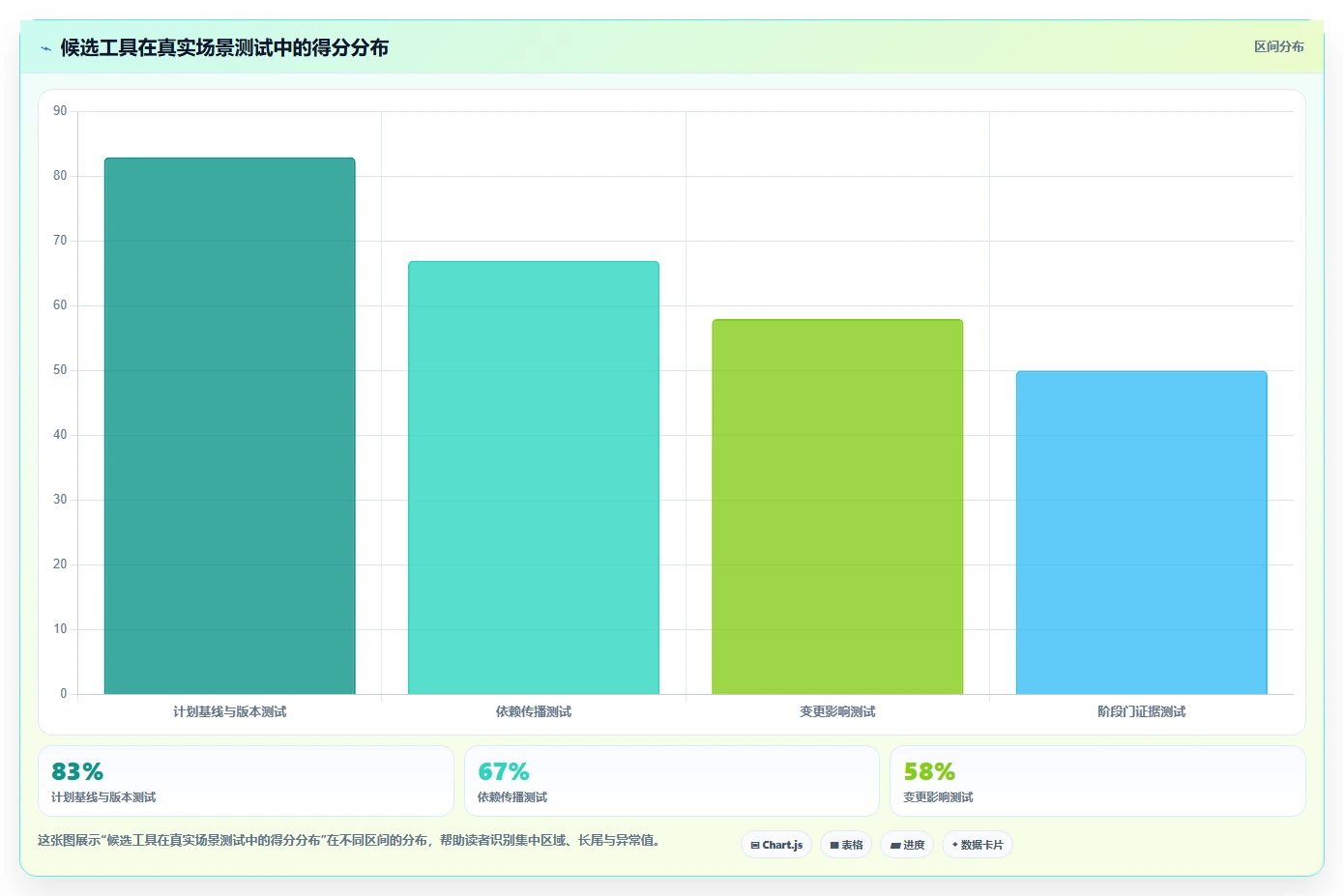The height and width of the screenshot is (896, 1344).
Task: Click the y-axis tick label 40
Action: click(60, 435)
